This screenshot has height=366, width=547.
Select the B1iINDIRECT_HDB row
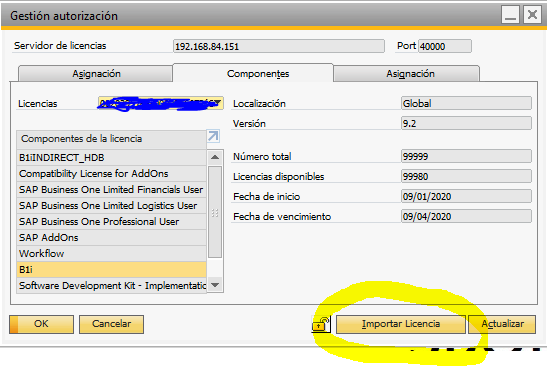tap(112, 158)
